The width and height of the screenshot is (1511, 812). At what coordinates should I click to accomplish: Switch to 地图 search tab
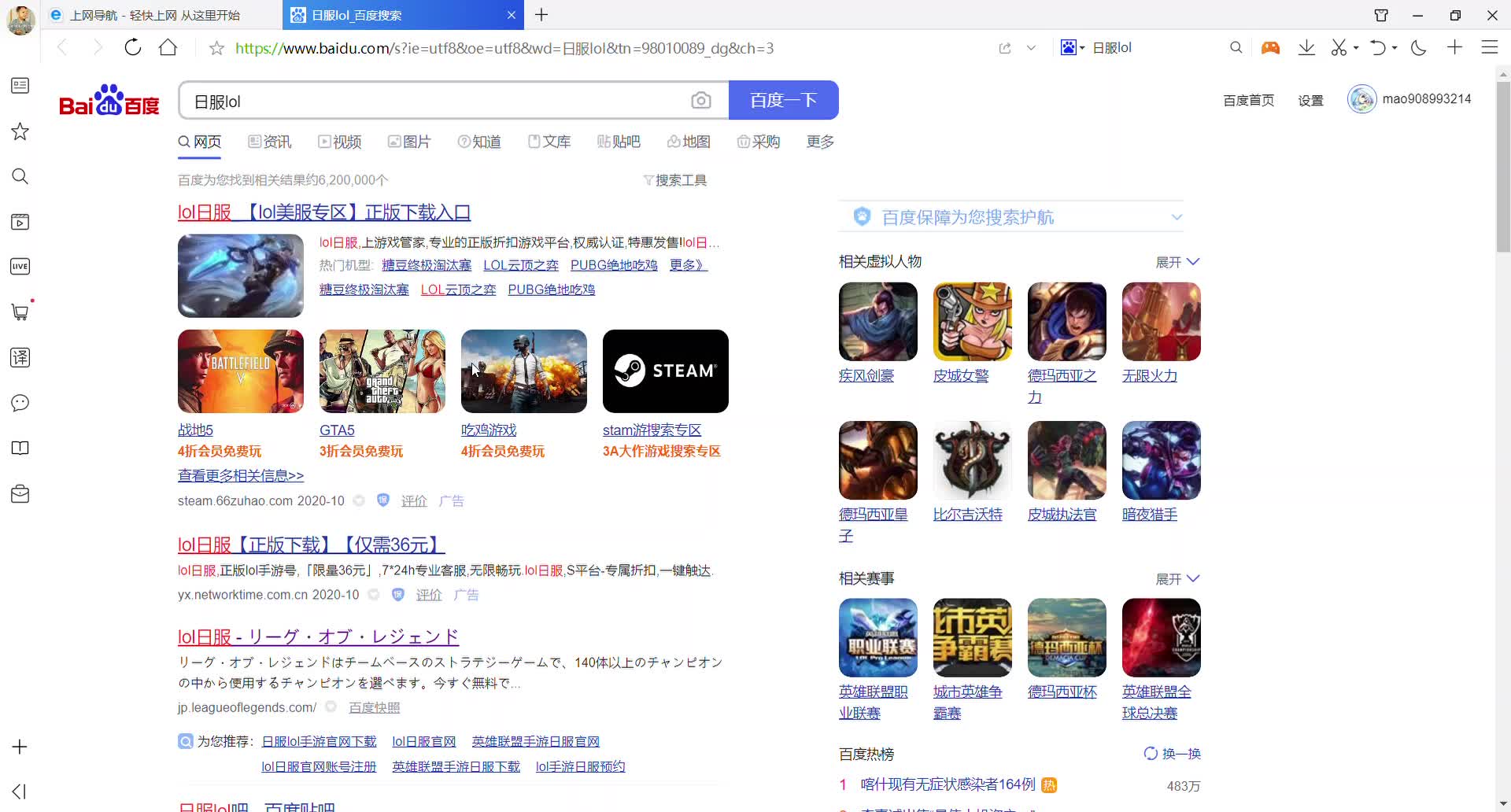coord(689,142)
